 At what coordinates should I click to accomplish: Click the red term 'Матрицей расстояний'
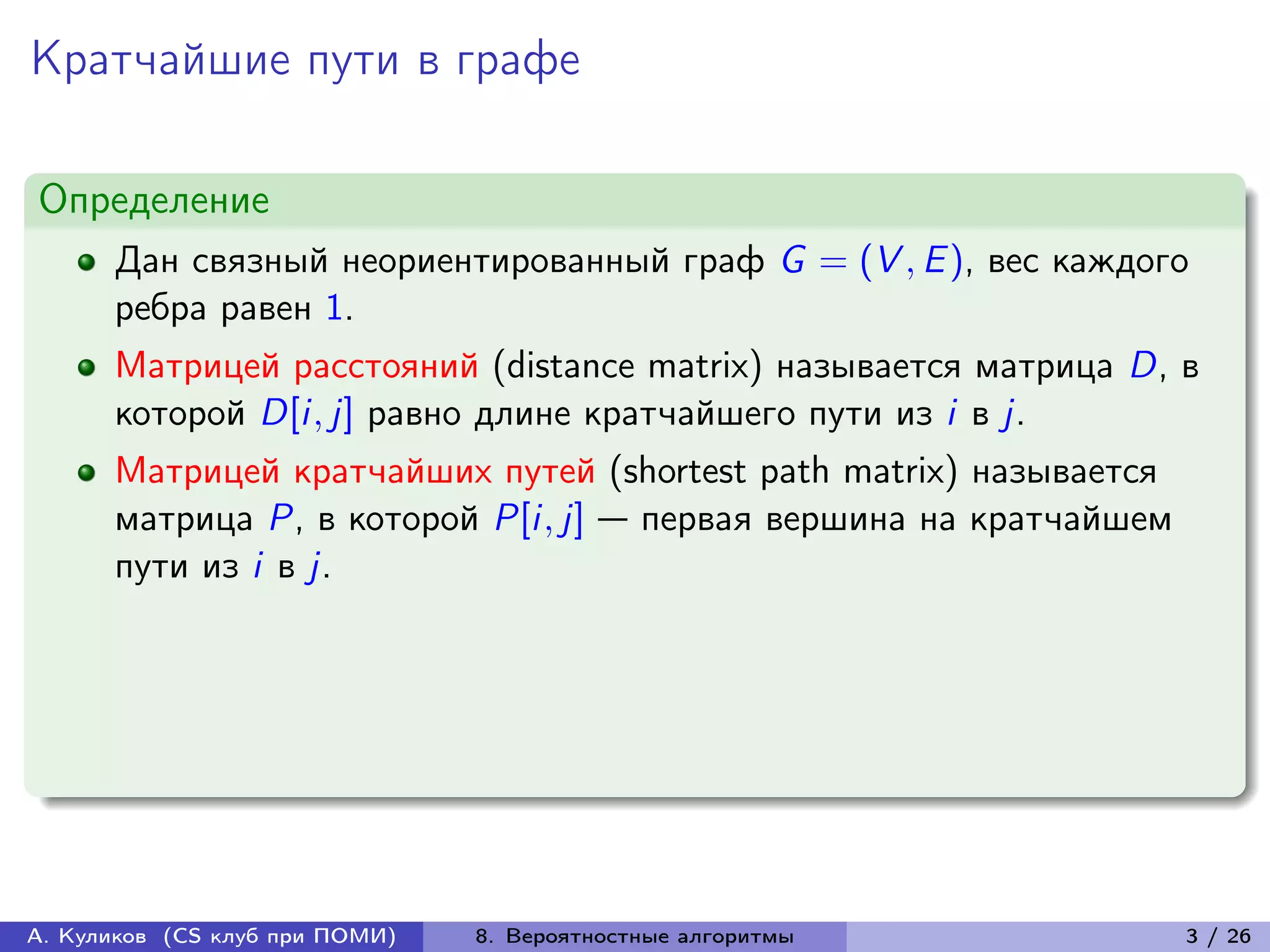pyautogui.click(x=297, y=366)
